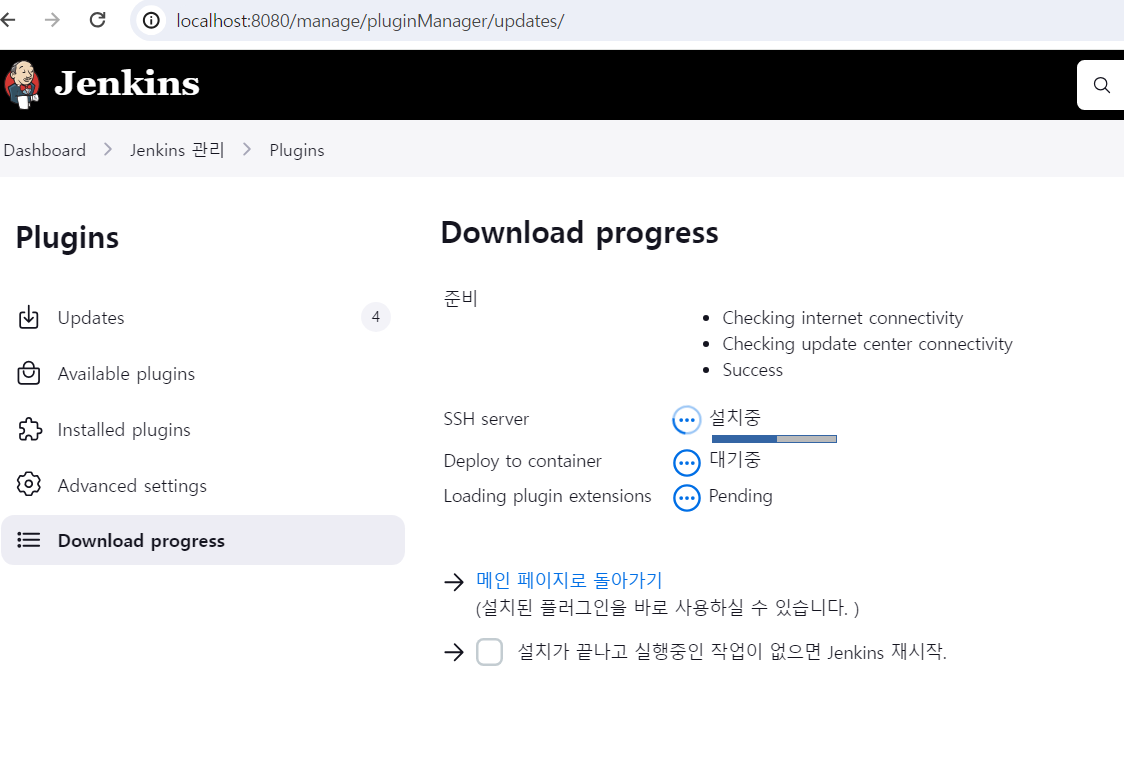Click the Checking internet connectivity entry

[842, 318]
